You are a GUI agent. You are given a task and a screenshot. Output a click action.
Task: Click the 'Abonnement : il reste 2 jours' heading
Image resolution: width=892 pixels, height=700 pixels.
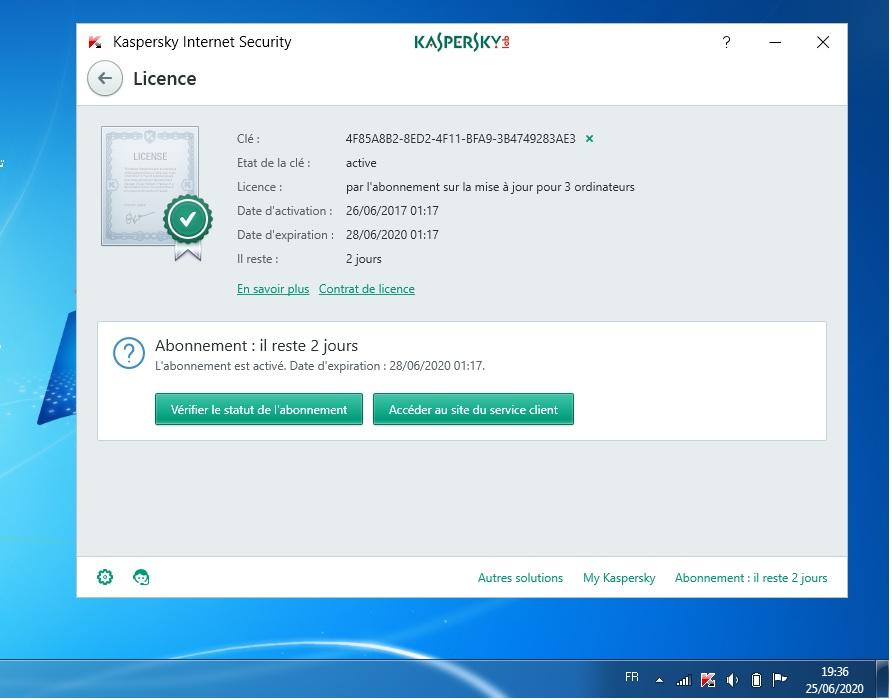(x=257, y=345)
